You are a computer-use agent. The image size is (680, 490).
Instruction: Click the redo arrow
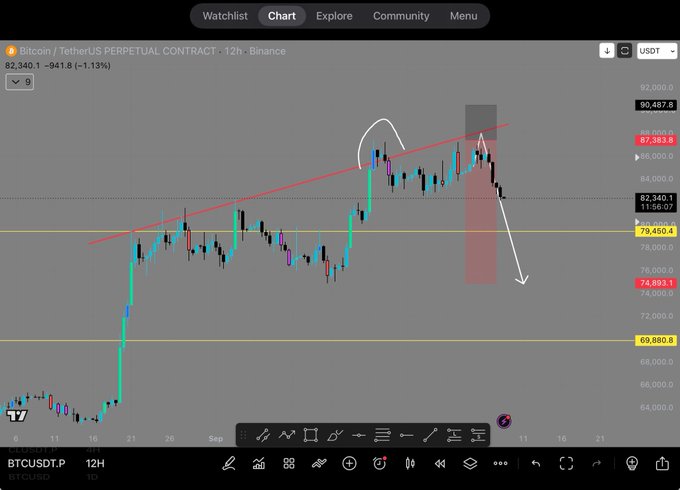click(597, 464)
